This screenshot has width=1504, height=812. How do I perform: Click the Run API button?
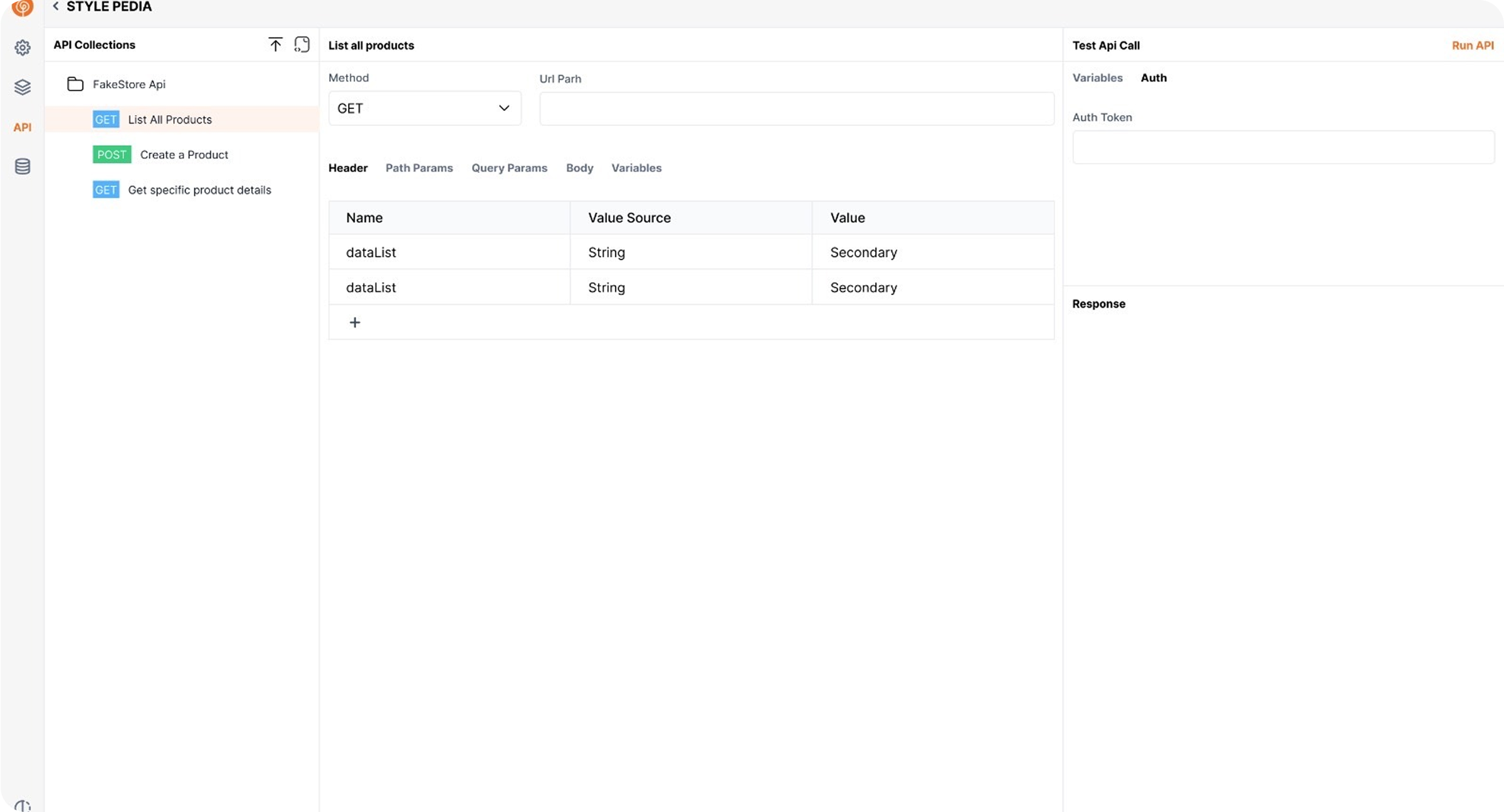(x=1473, y=45)
